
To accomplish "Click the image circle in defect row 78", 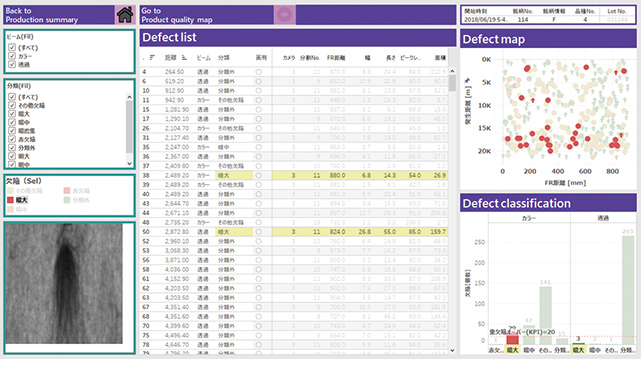I will pyautogui.click(x=258, y=345).
